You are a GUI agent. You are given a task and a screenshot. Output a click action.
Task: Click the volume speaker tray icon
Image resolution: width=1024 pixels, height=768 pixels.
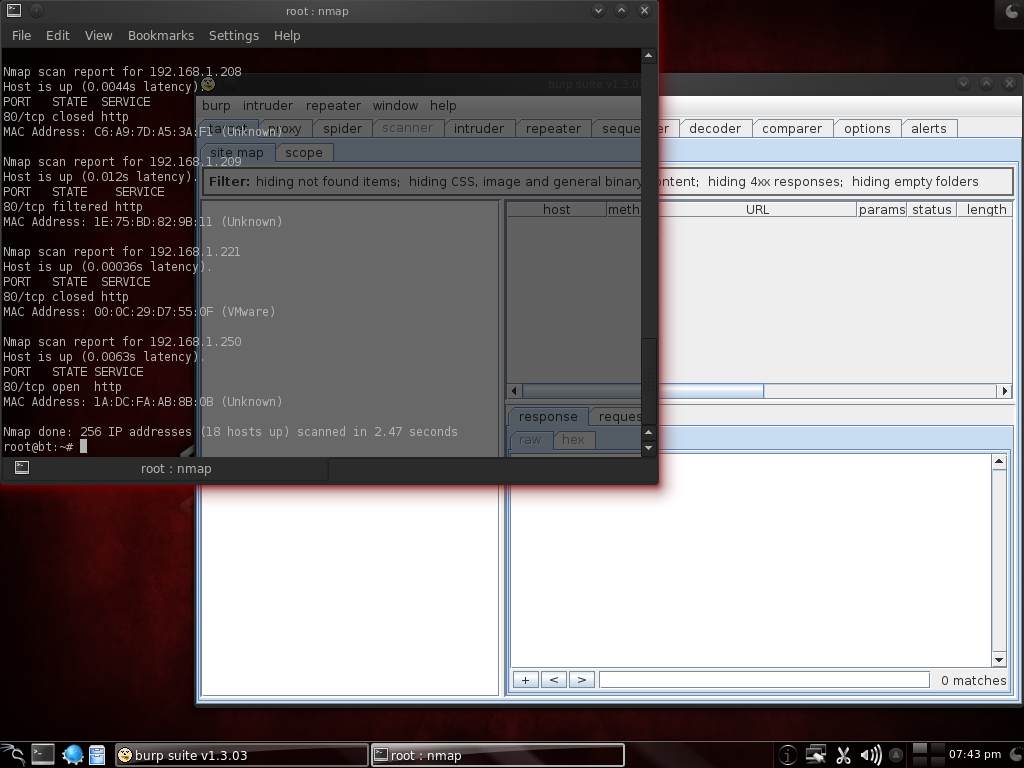tap(870, 755)
